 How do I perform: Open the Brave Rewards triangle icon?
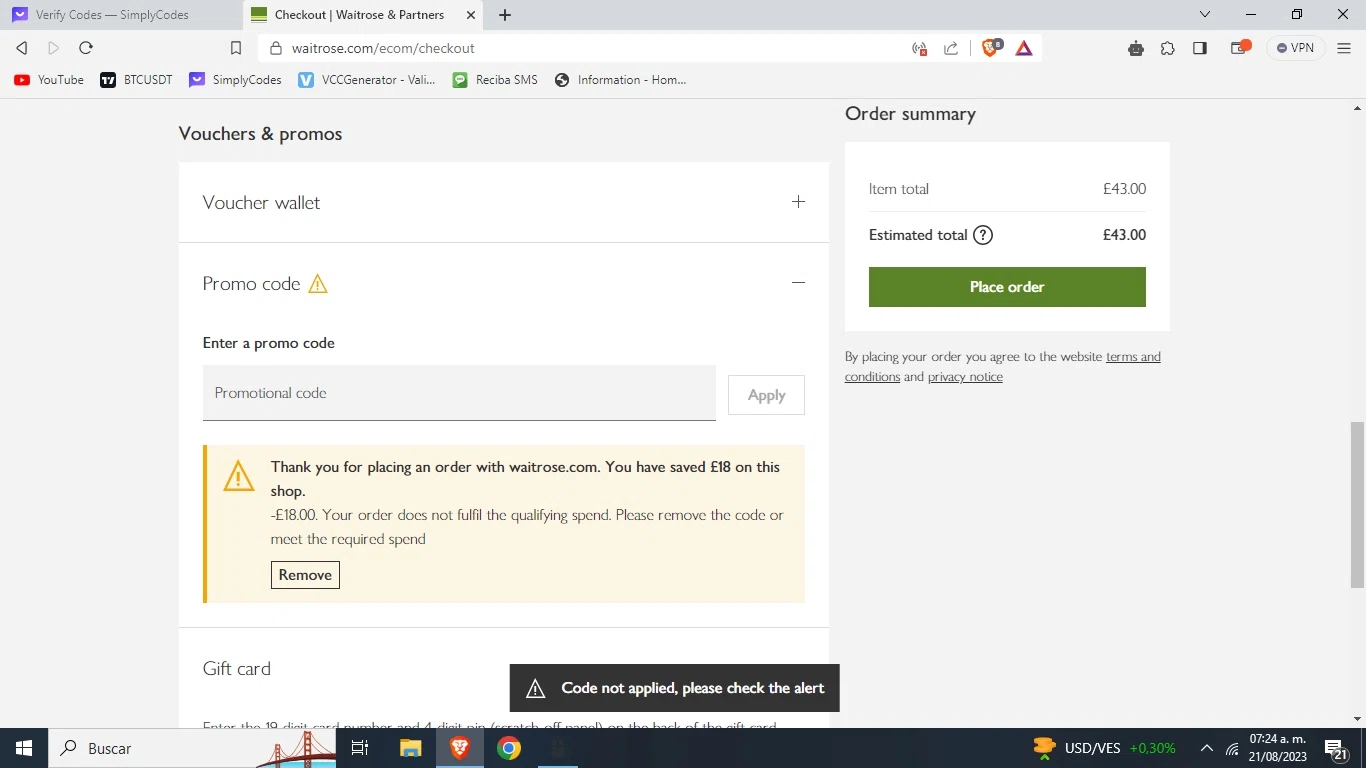(1024, 48)
